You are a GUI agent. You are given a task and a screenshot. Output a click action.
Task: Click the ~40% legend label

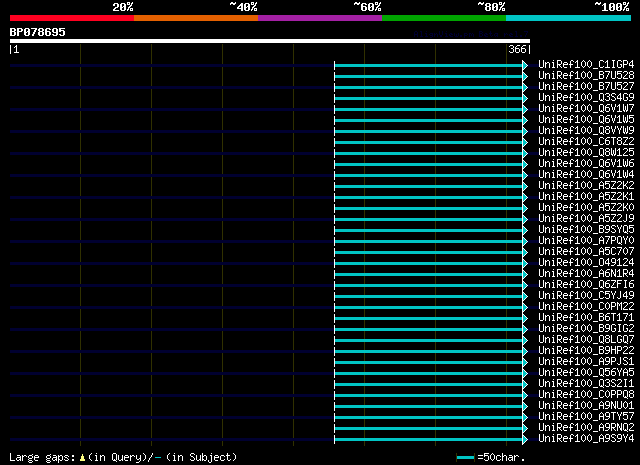(x=243, y=7)
